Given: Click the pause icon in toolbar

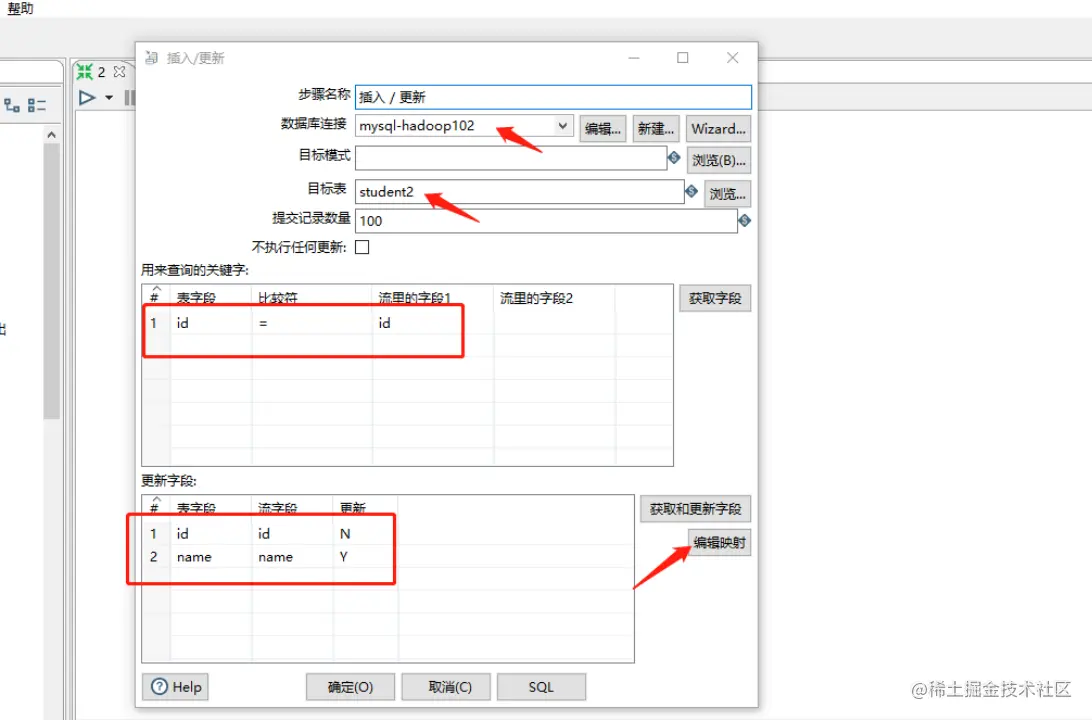Looking at the screenshot, I should click(x=129, y=97).
